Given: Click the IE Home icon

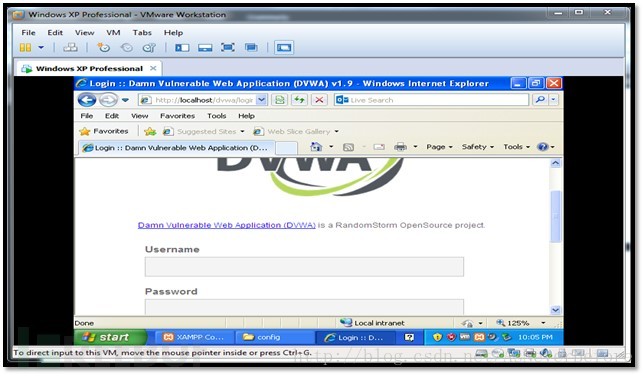Looking at the screenshot, I should pyautogui.click(x=316, y=147).
